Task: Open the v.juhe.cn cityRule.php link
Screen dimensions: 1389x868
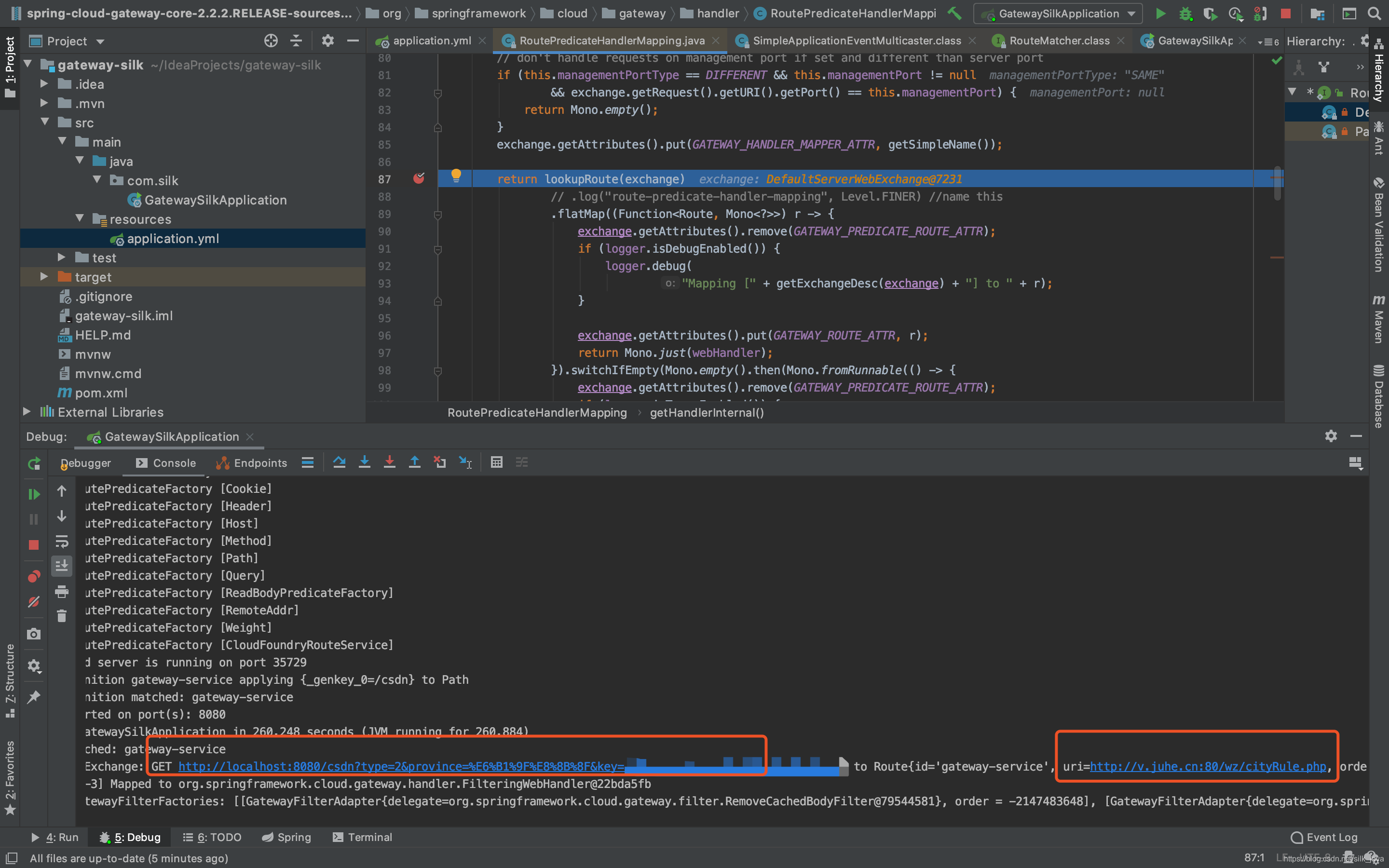Action: pos(1208,766)
